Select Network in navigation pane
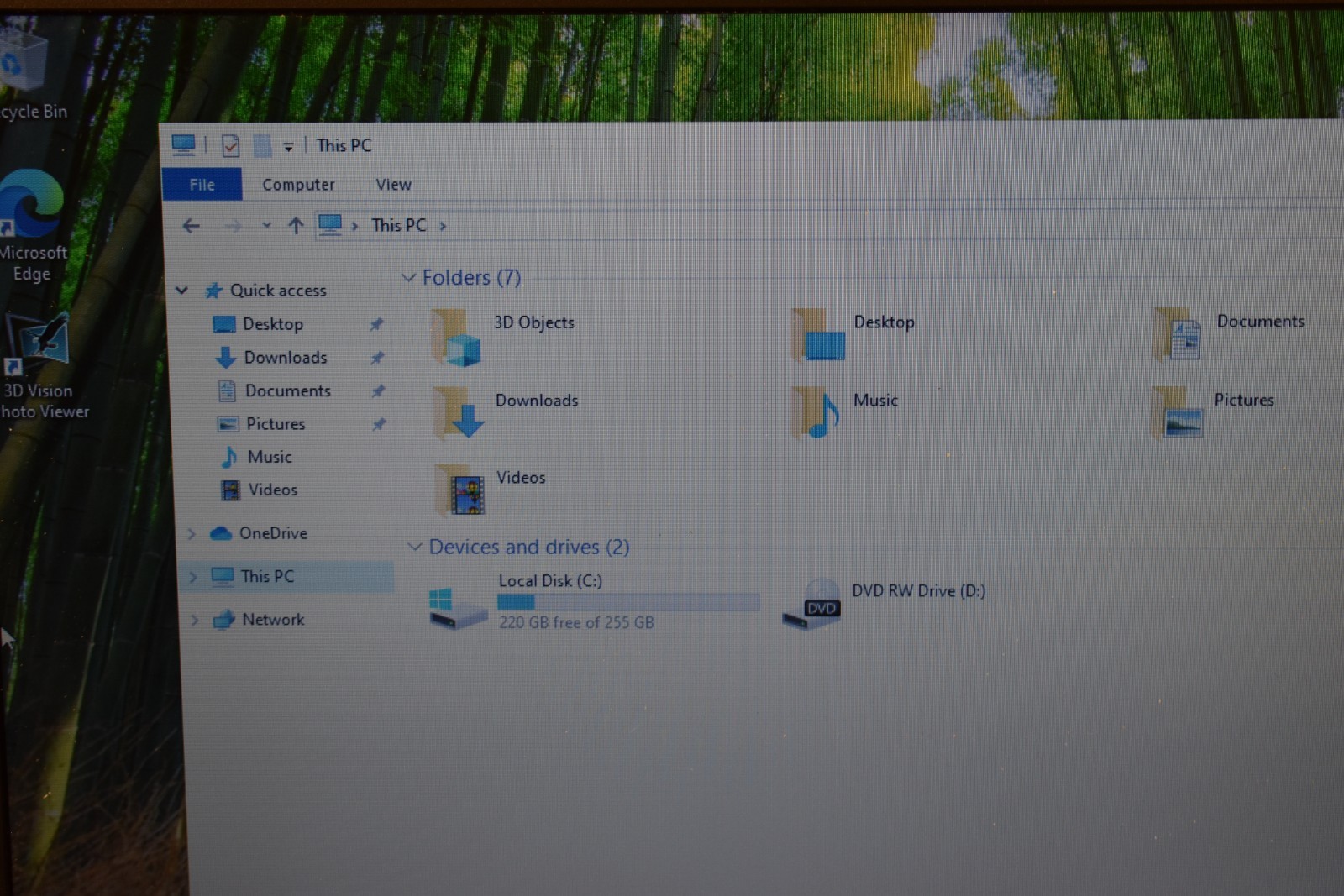Viewport: 1344px width, 896px height. pyautogui.click(x=273, y=620)
